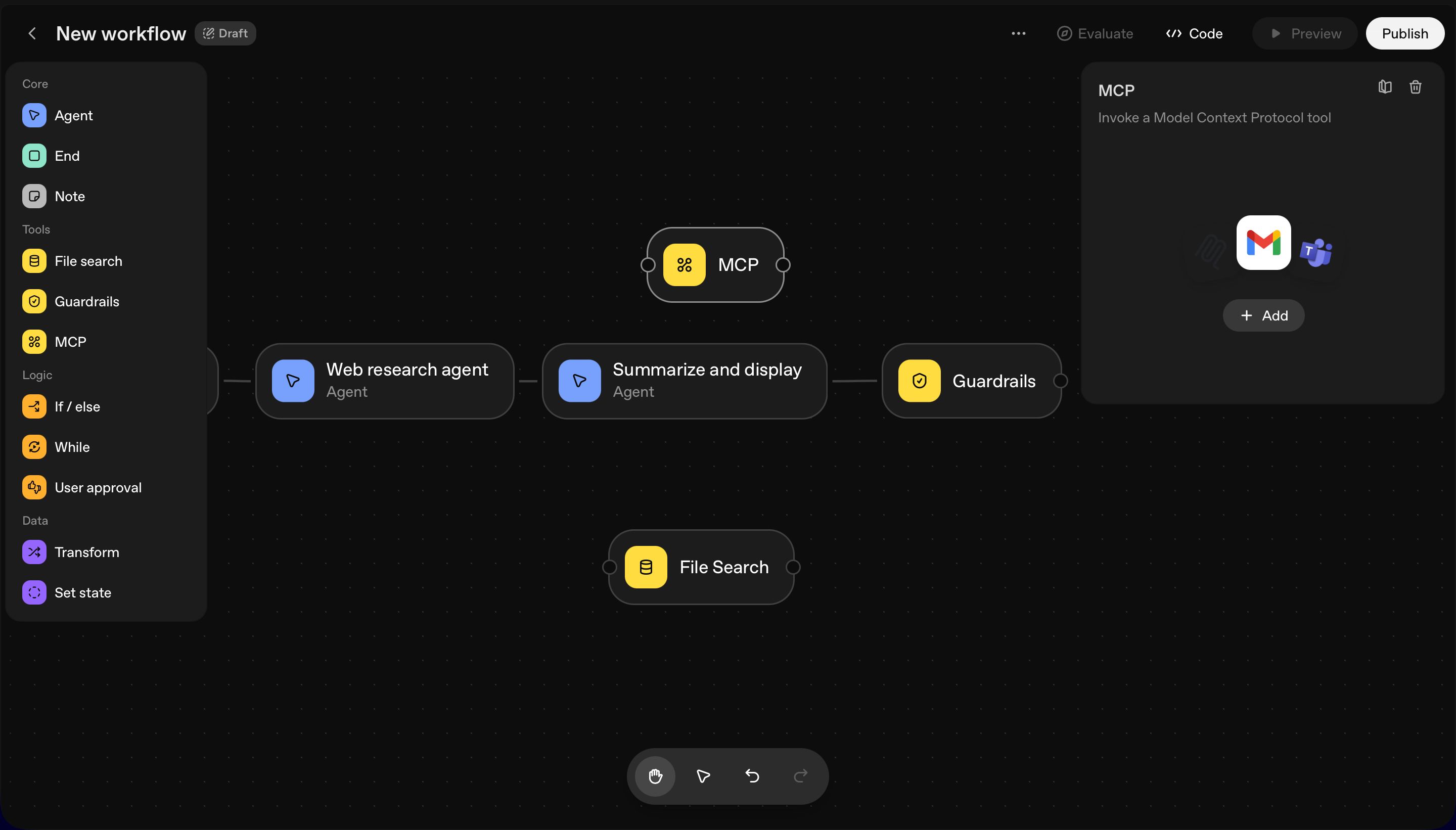Click the Gmail logo in MCP panel
Viewport: 1456px width, 830px height.
[x=1263, y=243]
